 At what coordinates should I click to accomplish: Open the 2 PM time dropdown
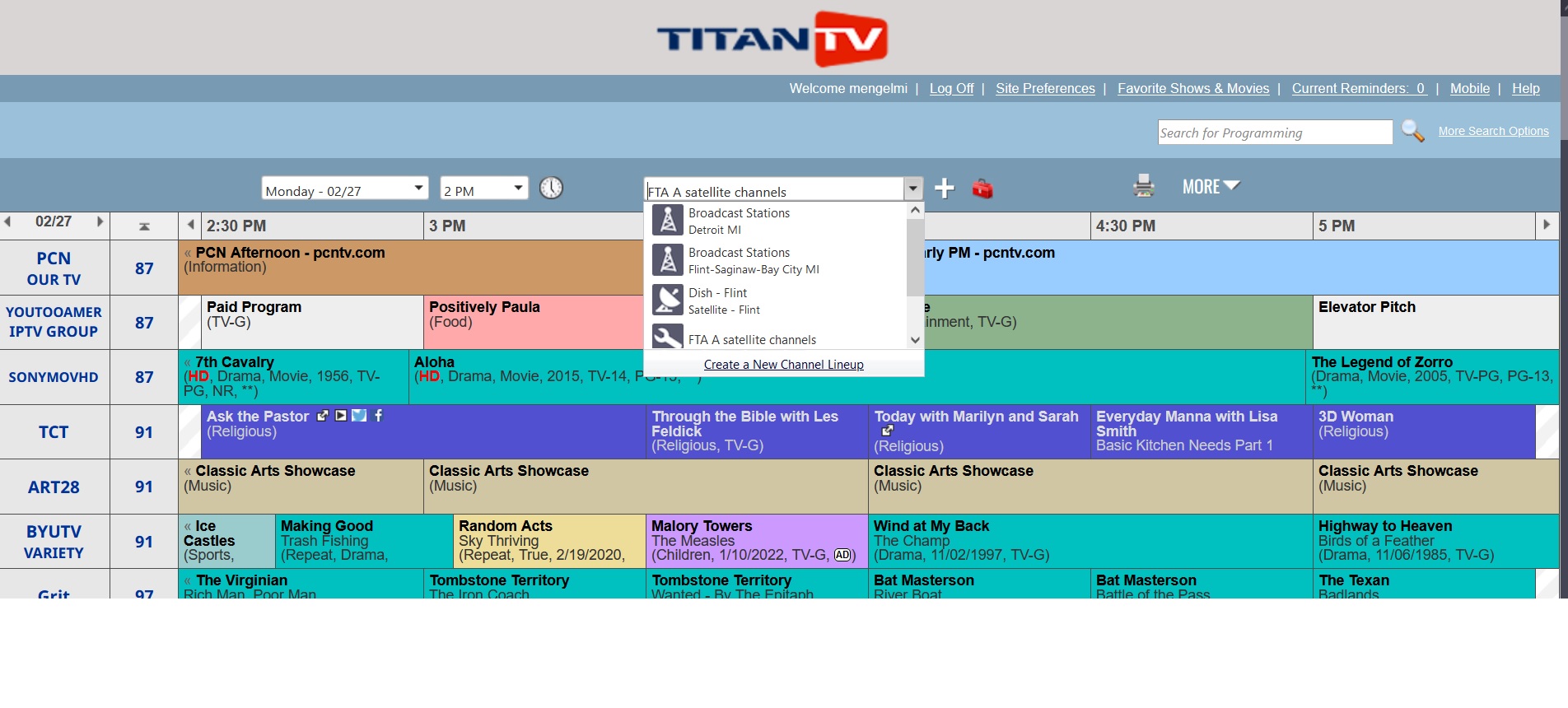pos(483,189)
